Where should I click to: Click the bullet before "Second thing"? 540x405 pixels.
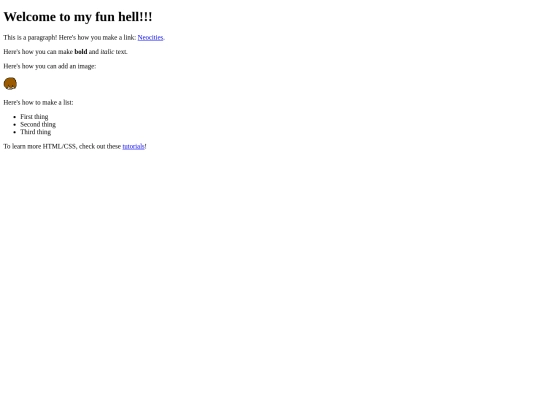[x=15, y=125]
